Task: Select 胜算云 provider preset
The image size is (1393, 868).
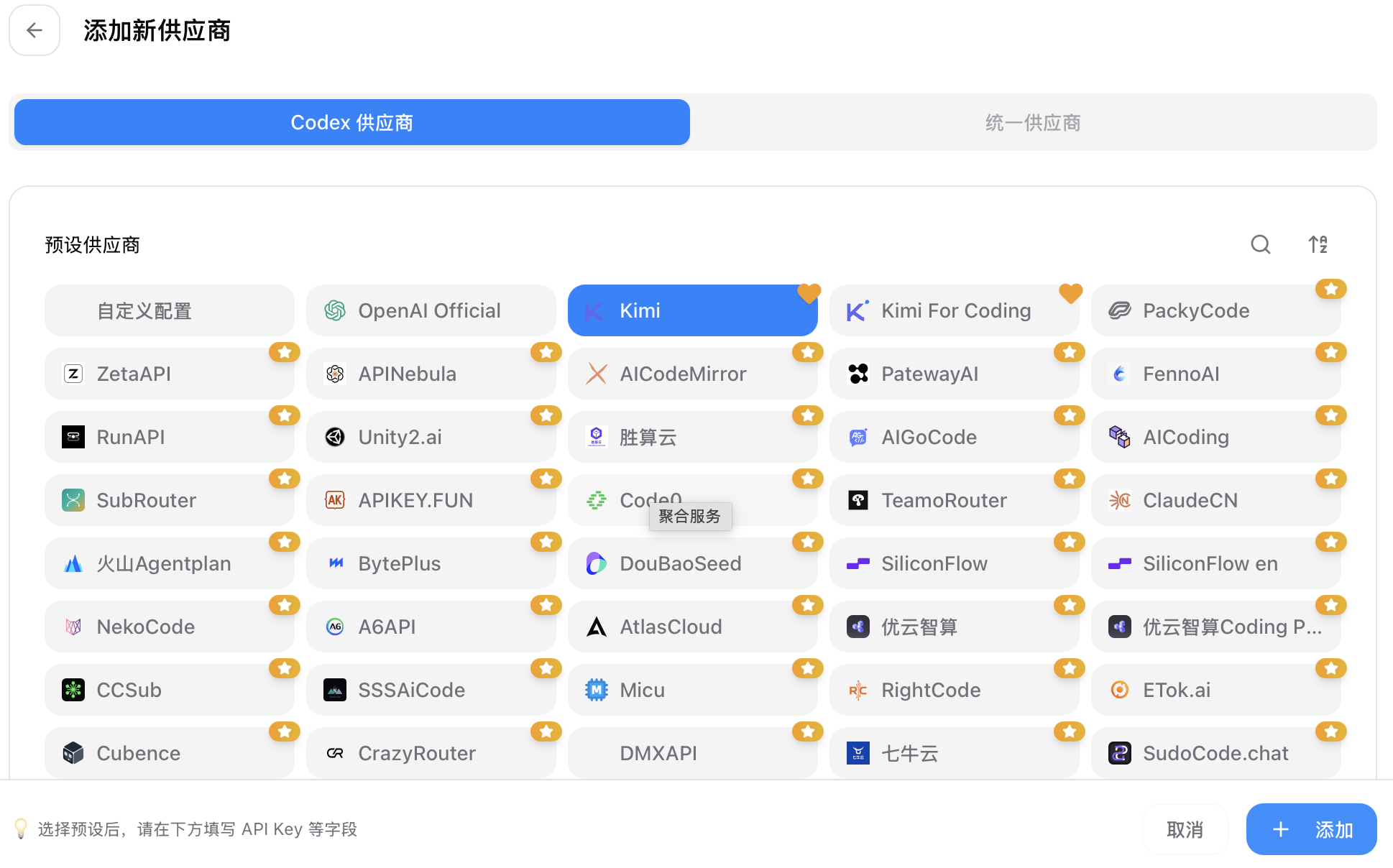Action: coord(693,437)
